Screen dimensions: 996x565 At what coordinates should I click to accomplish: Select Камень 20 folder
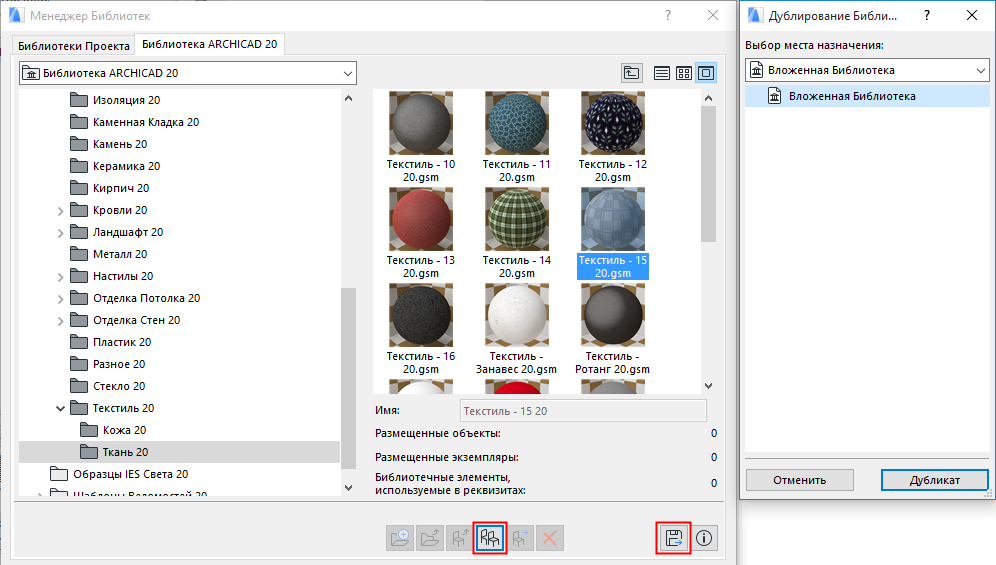click(x=109, y=144)
